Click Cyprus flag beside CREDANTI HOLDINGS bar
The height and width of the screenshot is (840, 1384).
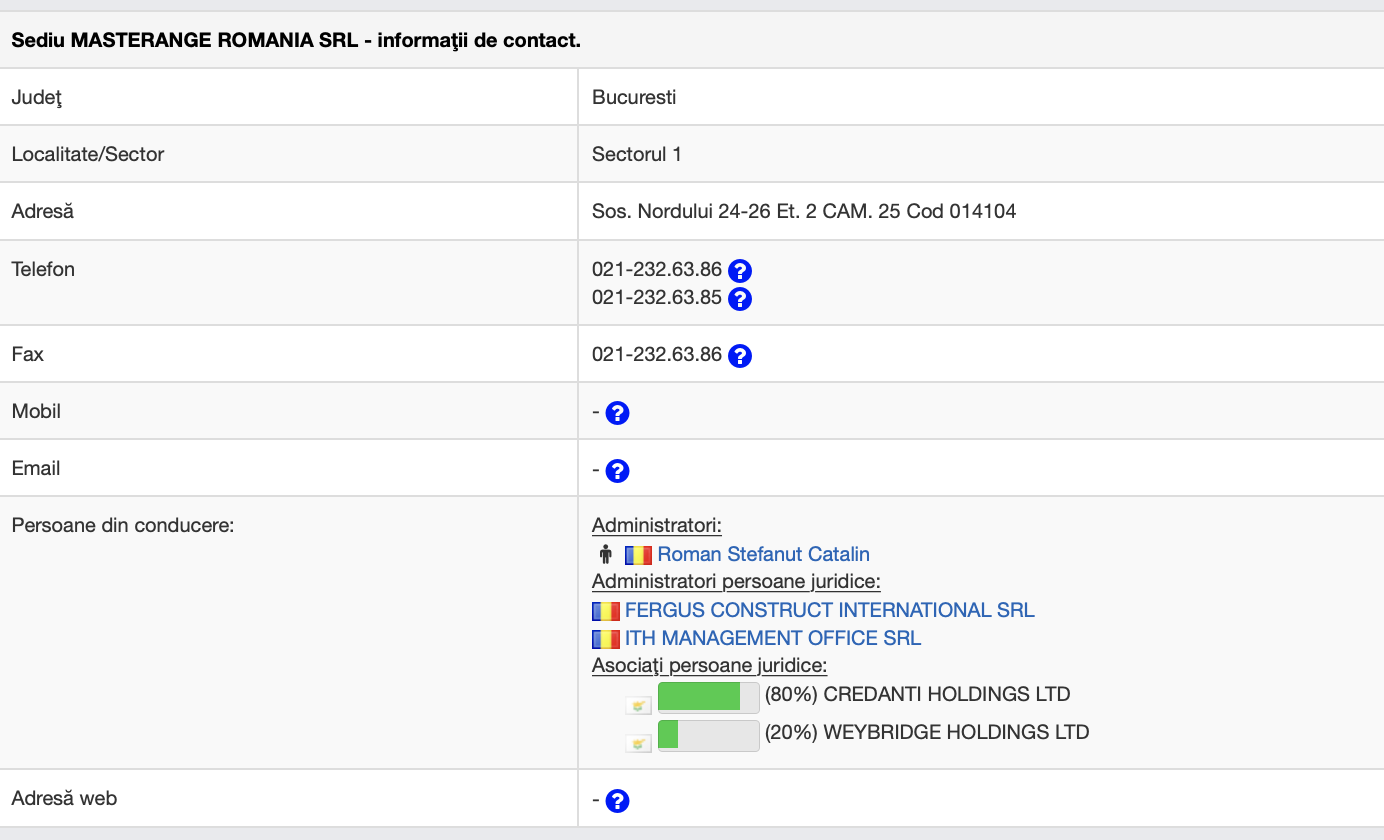point(638,705)
